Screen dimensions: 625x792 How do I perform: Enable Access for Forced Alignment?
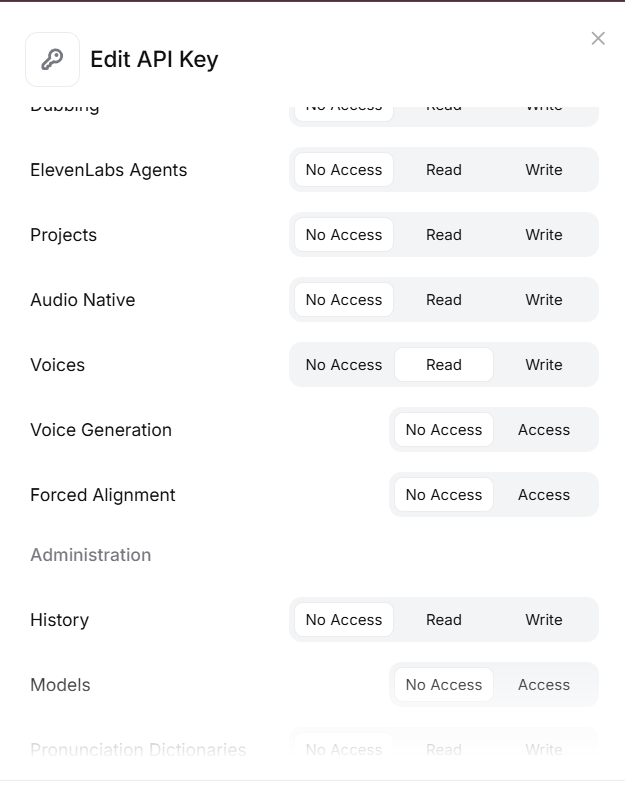coord(544,495)
